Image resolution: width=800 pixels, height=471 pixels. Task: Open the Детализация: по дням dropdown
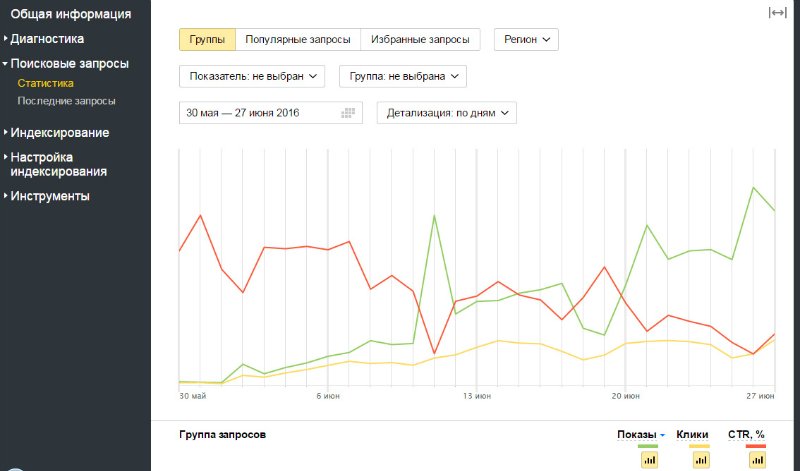tap(446, 113)
